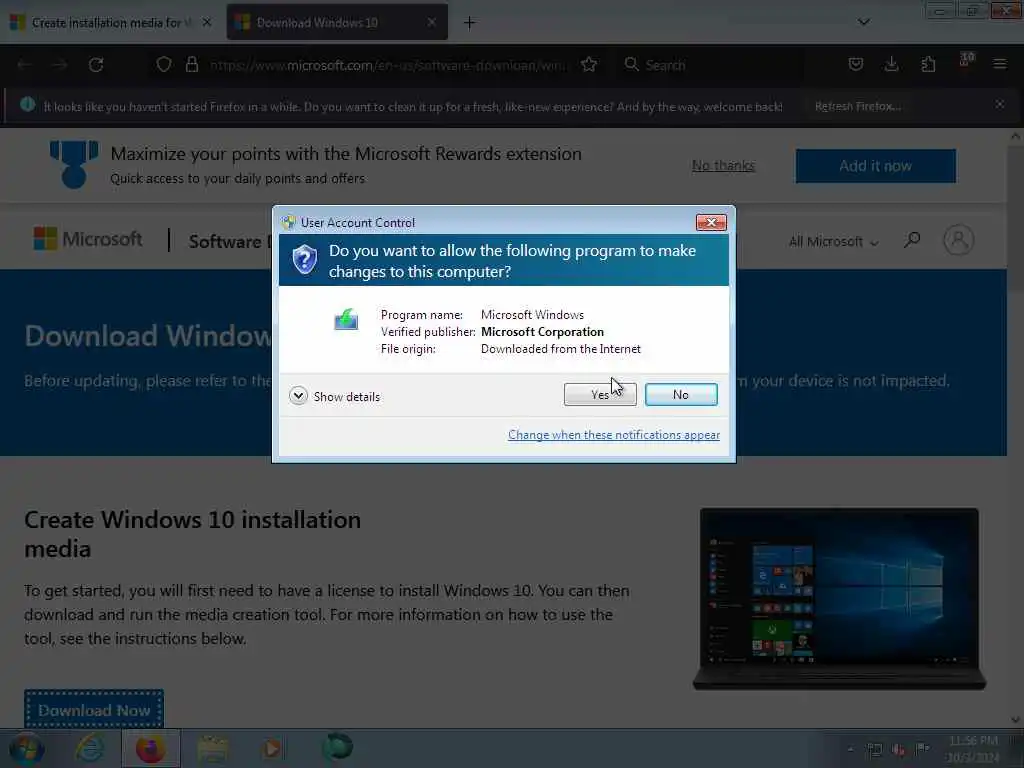
Task: Decline Rewards extension with No thanks
Action: tap(723, 166)
